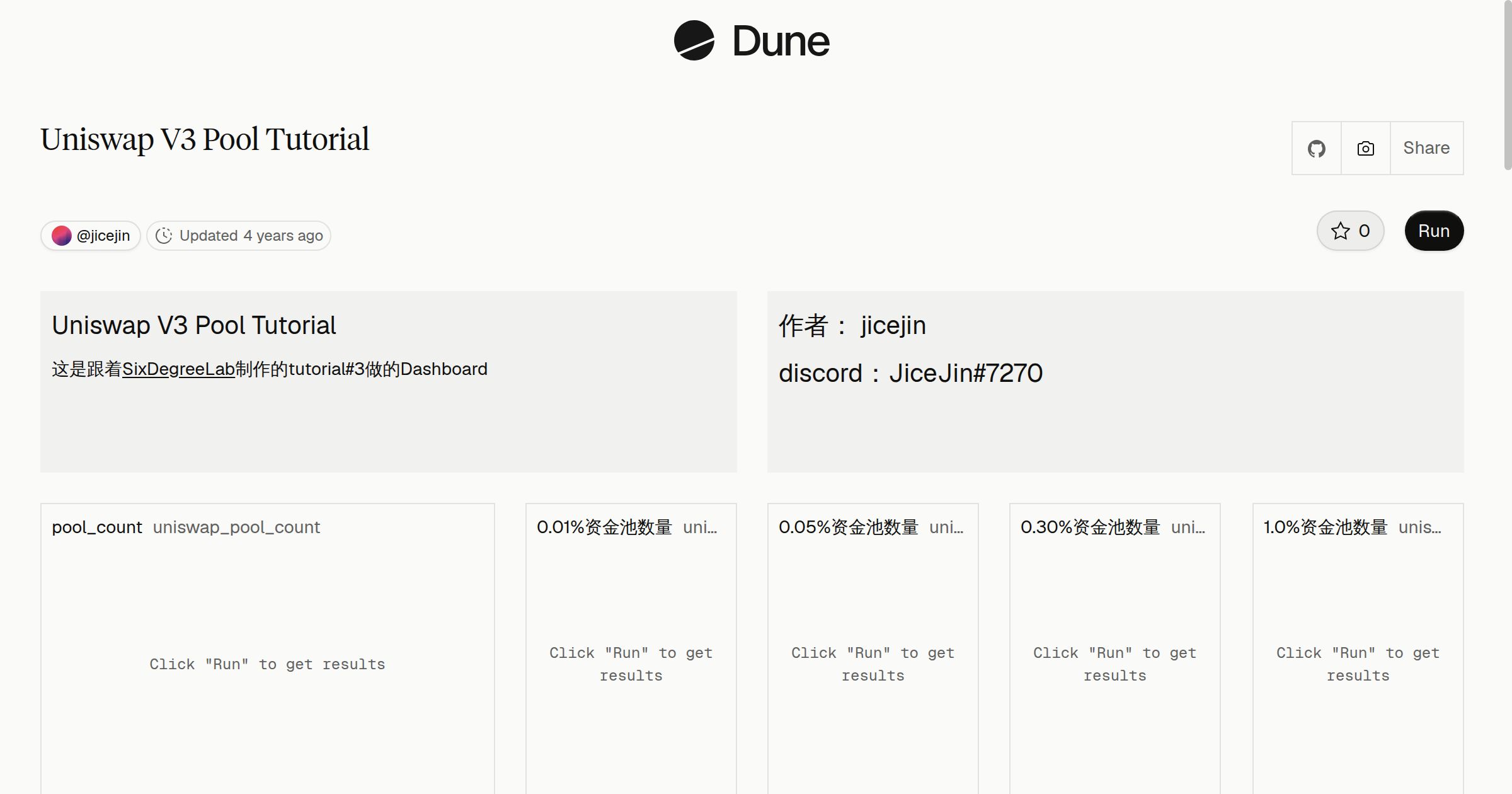Open @jicejin author profile

pyautogui.click(x=91, y=236)
